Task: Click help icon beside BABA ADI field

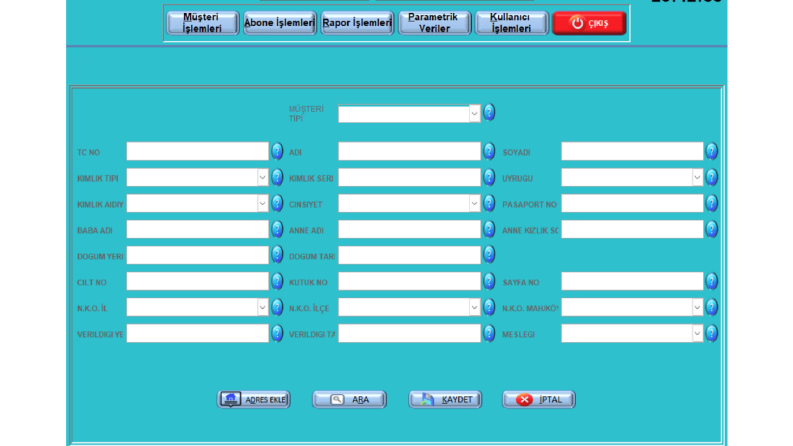Action: (x=277, y=229)
